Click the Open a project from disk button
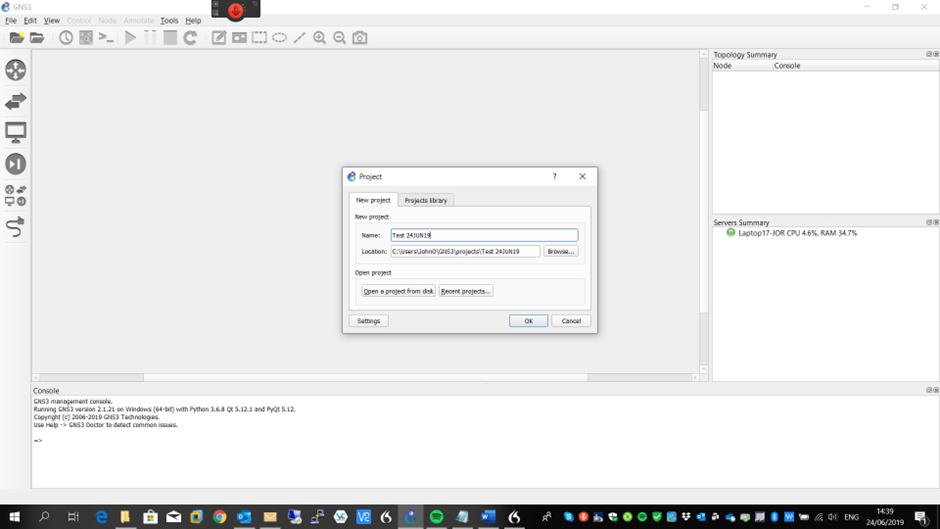Viewport: 940px width, 529px height. [x=398, y=291]
